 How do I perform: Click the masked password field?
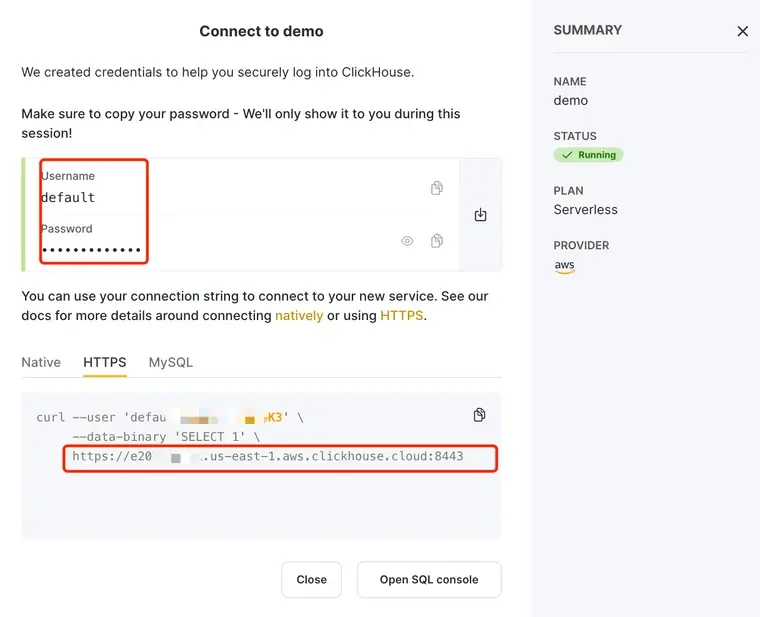tap(91, 250)
